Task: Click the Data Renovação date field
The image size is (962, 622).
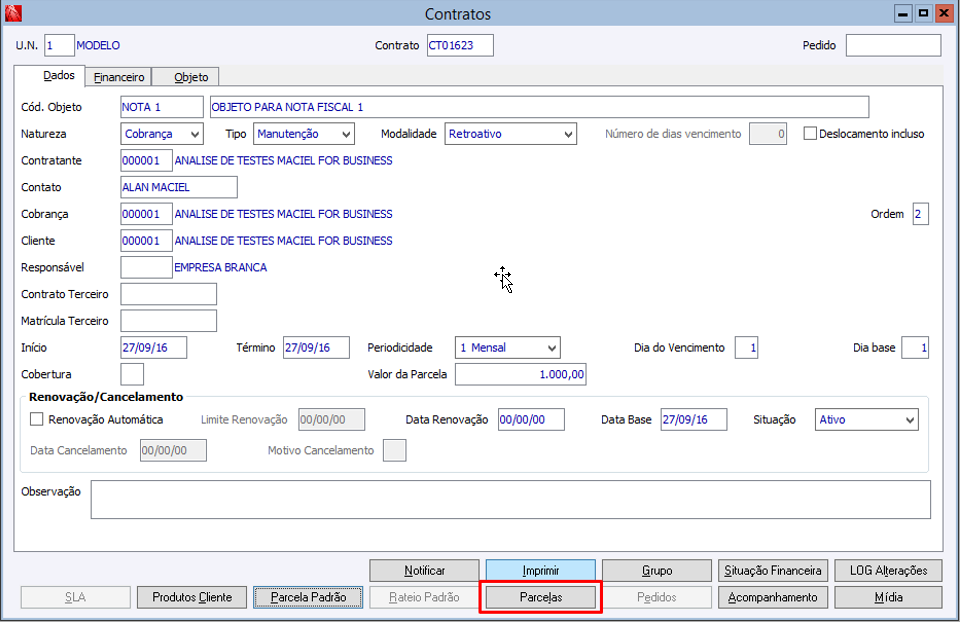Action: (531, 420)
